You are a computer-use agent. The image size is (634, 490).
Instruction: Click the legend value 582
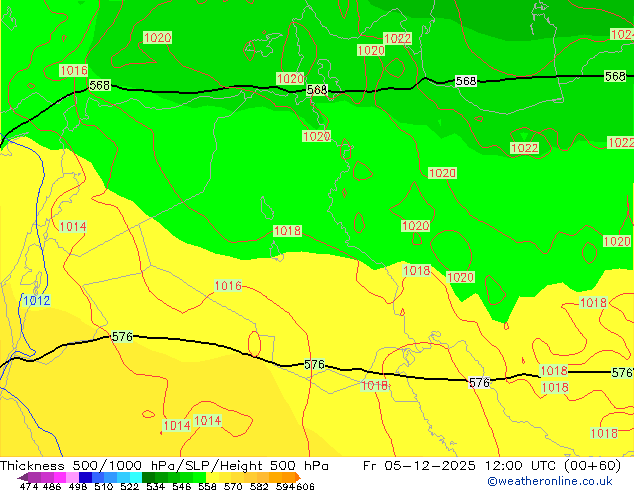pos(259,486)
